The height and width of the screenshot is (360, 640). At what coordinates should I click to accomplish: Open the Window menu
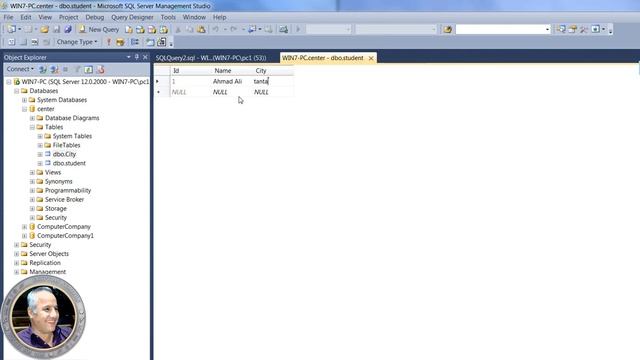pyautogui.click(x=194, y=17)
